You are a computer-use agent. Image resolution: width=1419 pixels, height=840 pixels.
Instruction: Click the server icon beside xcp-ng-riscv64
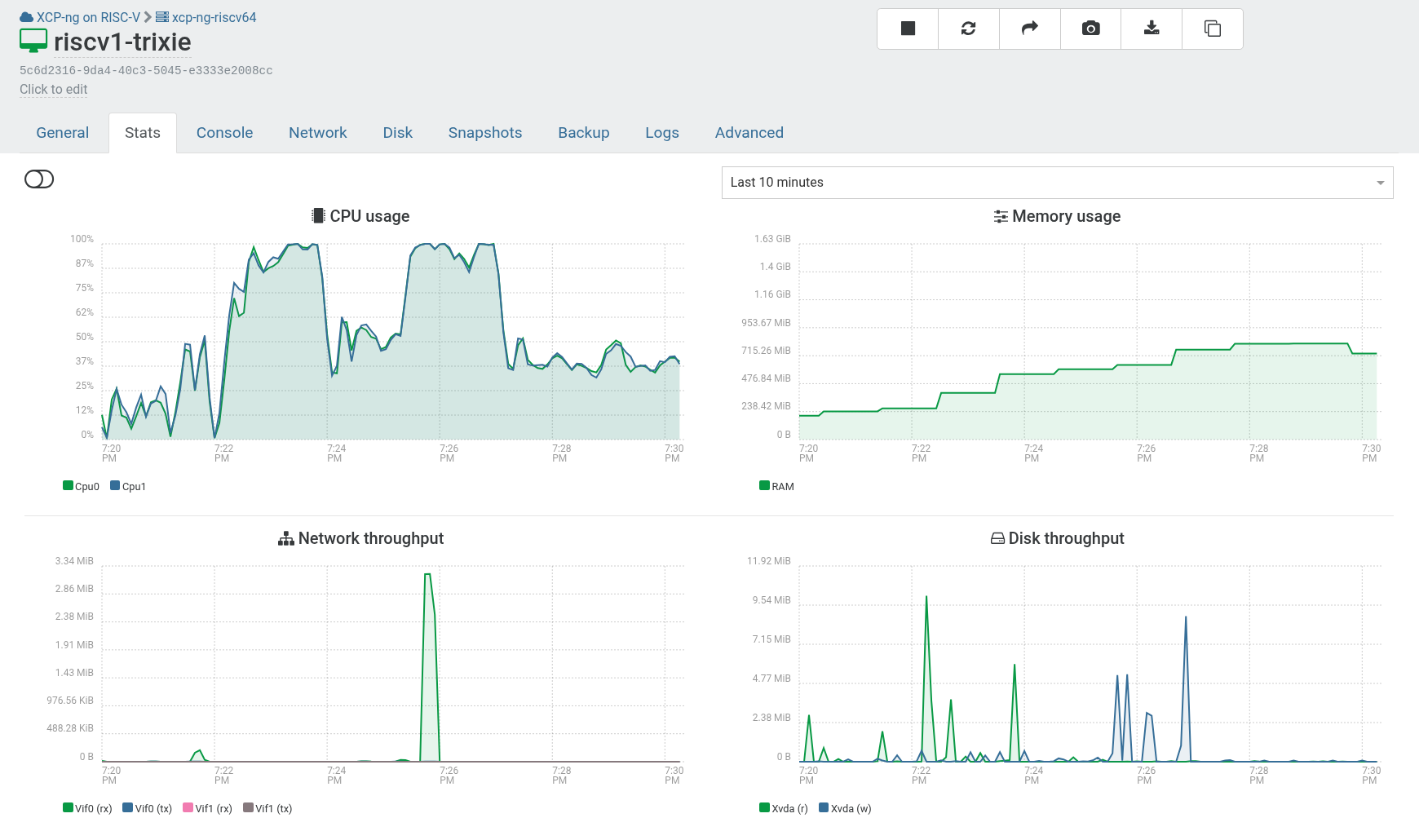click(162, 17)
